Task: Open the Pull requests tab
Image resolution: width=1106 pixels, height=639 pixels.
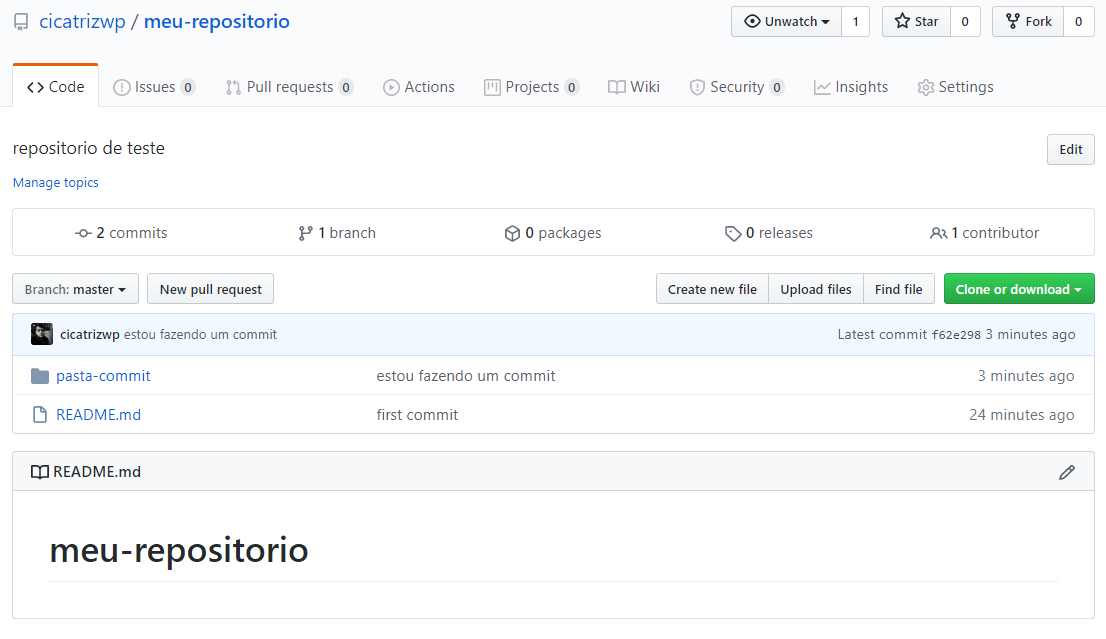Action: [x=289, y=87]
